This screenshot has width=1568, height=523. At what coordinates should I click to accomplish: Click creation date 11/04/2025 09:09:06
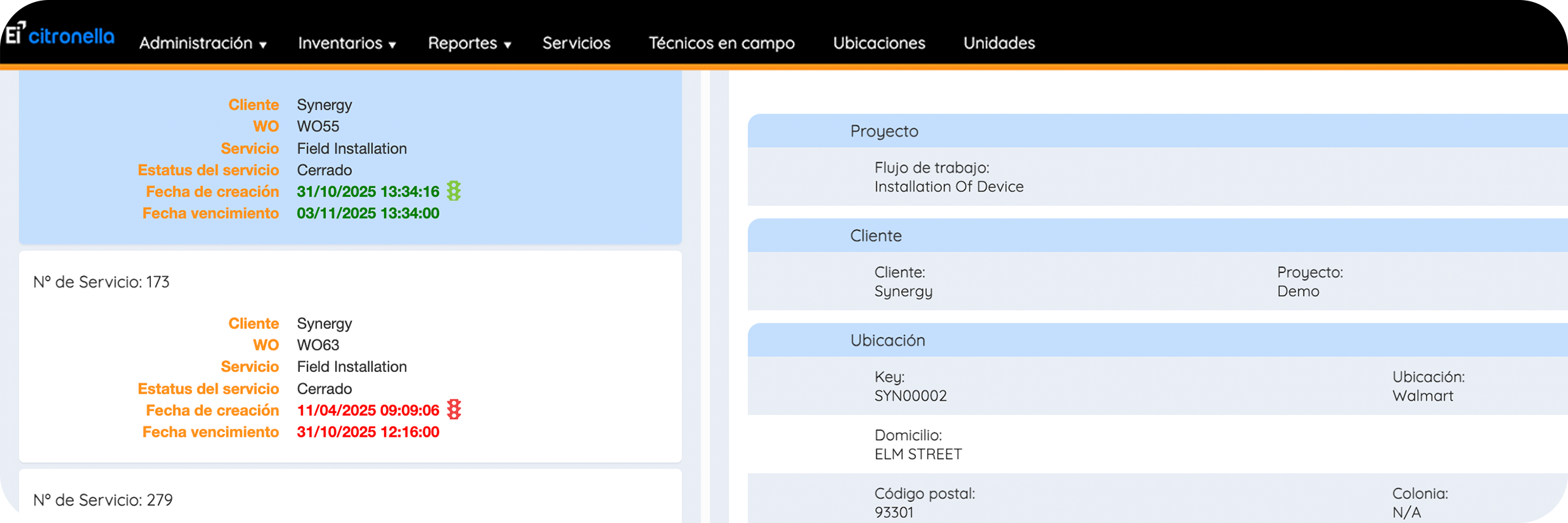(x=368, y=410)
